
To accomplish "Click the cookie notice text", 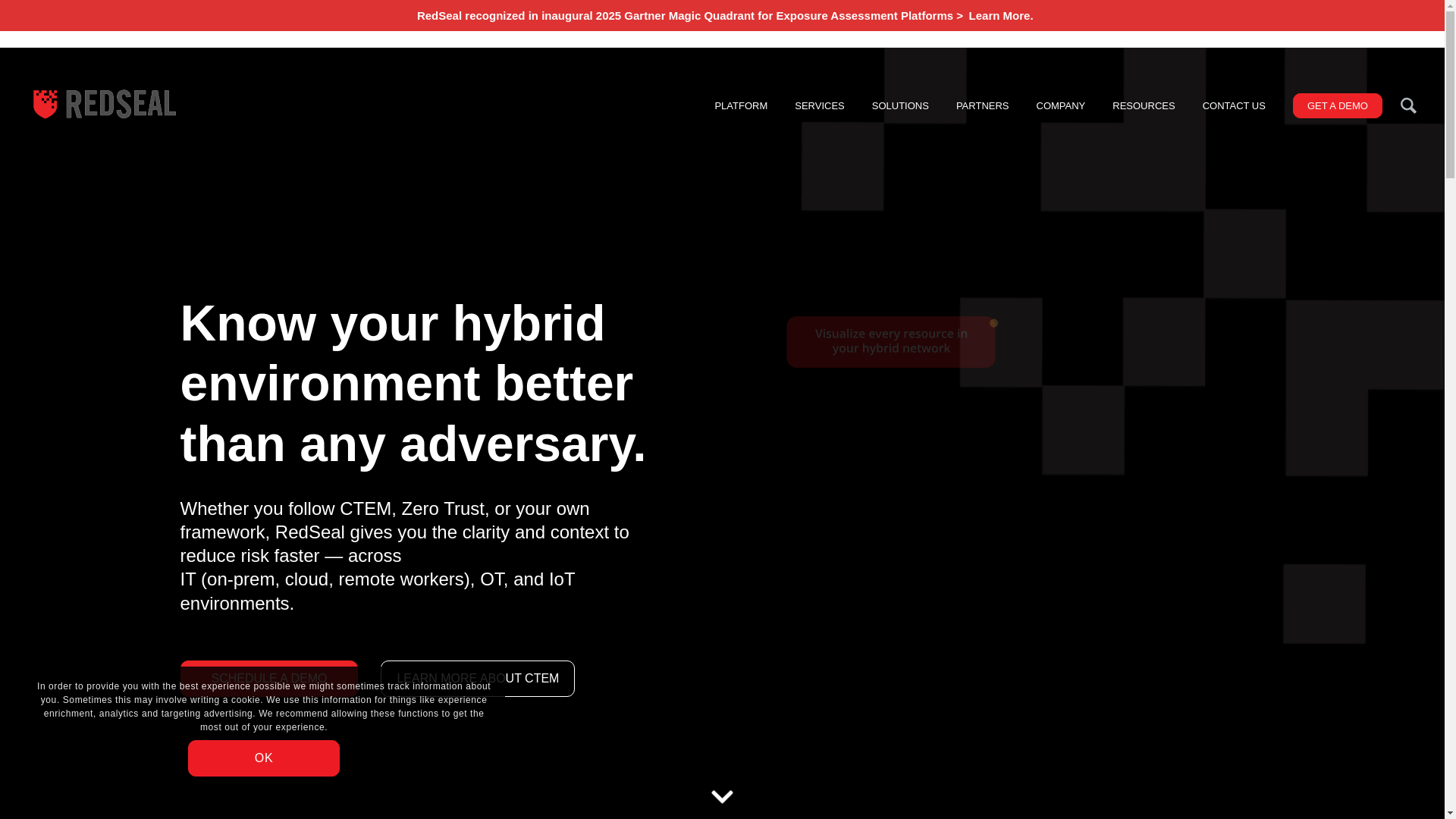I will pos(264,707).
